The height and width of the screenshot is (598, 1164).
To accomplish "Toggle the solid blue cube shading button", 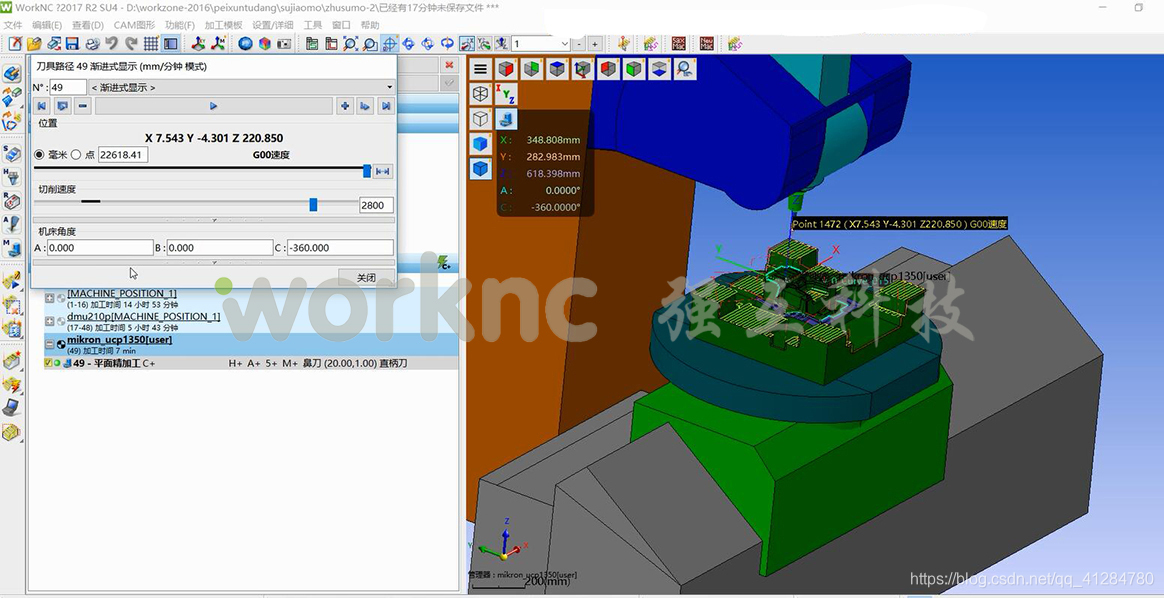I will (481, 144).
